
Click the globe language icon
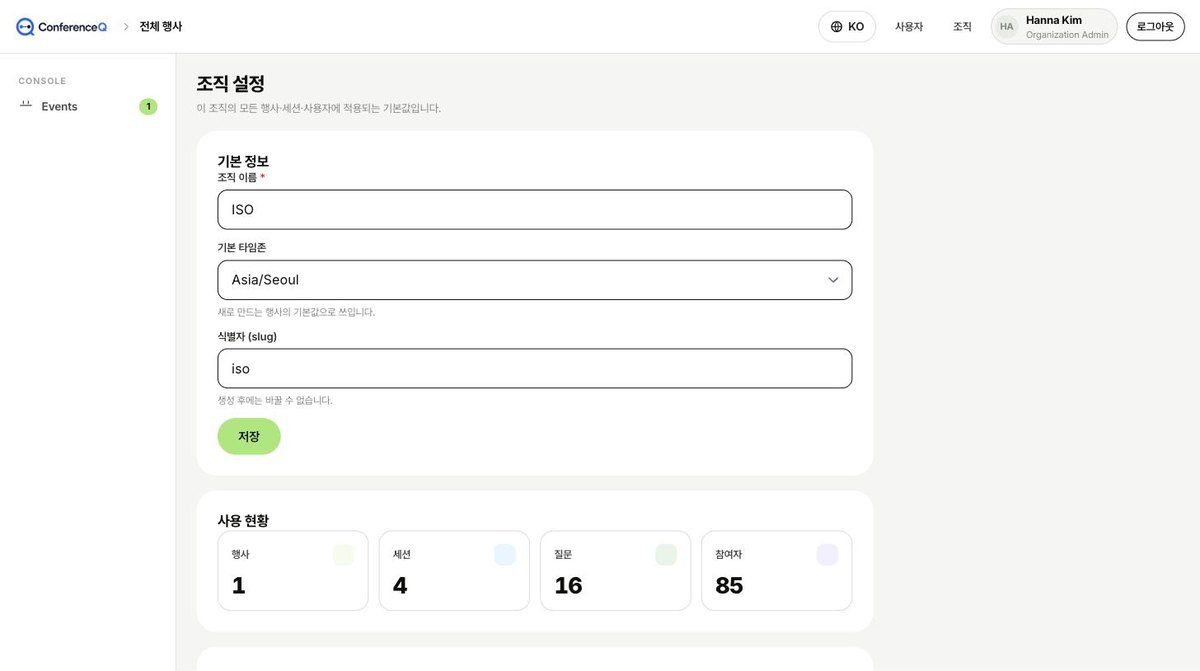click(837, 27)
